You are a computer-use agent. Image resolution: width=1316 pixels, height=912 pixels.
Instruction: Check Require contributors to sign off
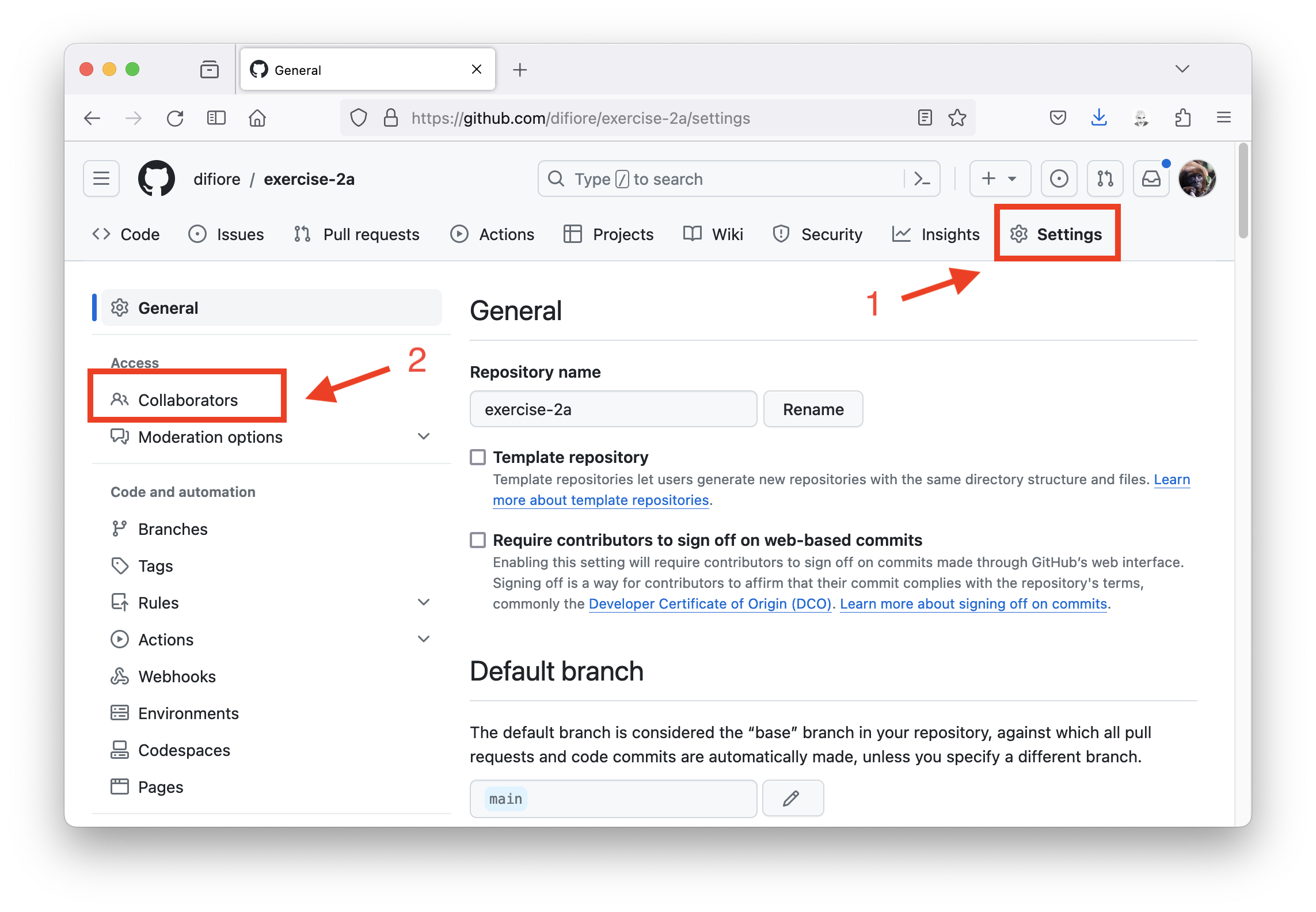coord(478,540)
